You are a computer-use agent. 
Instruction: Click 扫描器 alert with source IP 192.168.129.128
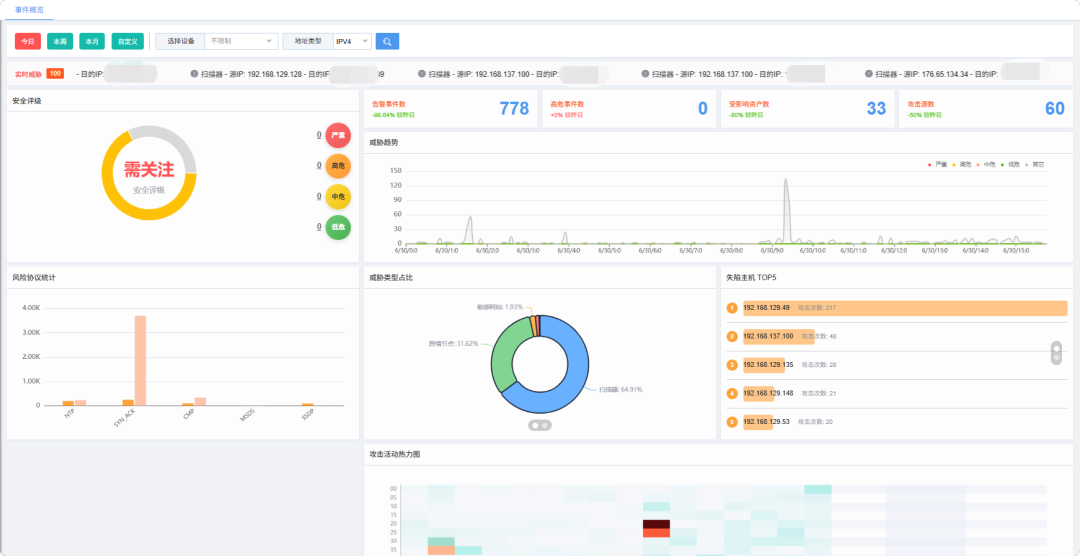point(288,73)
